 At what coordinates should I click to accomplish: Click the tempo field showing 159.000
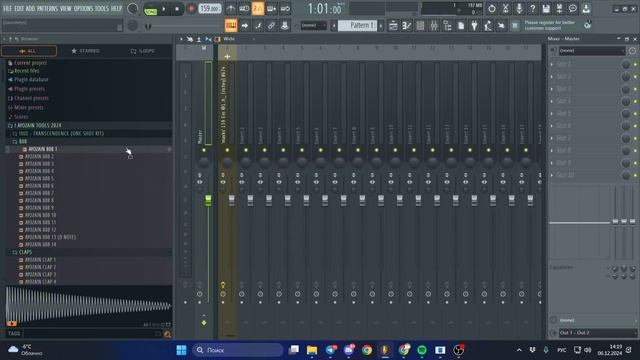209,9
